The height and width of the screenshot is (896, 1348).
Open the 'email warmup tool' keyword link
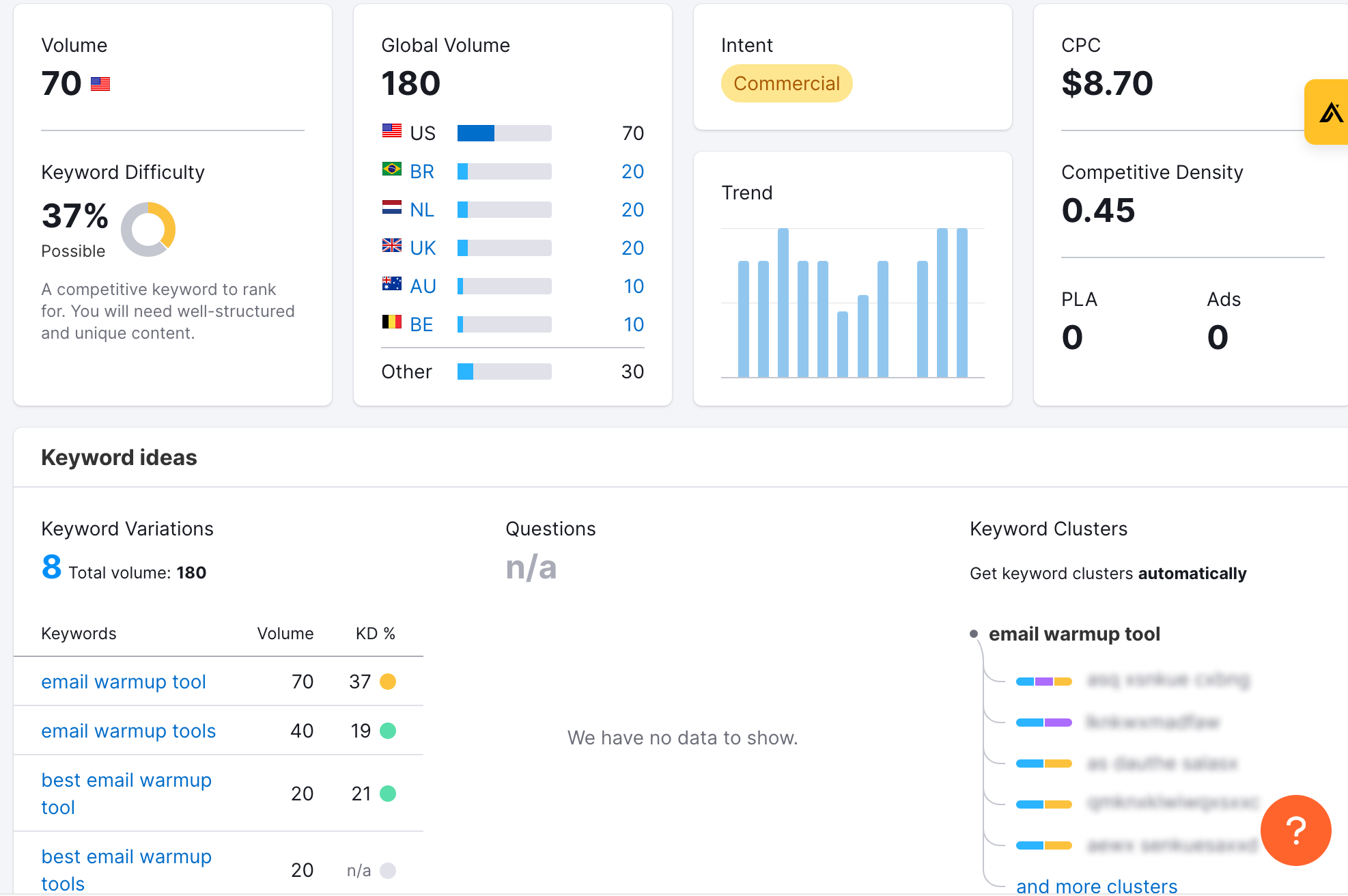(124, 682)
